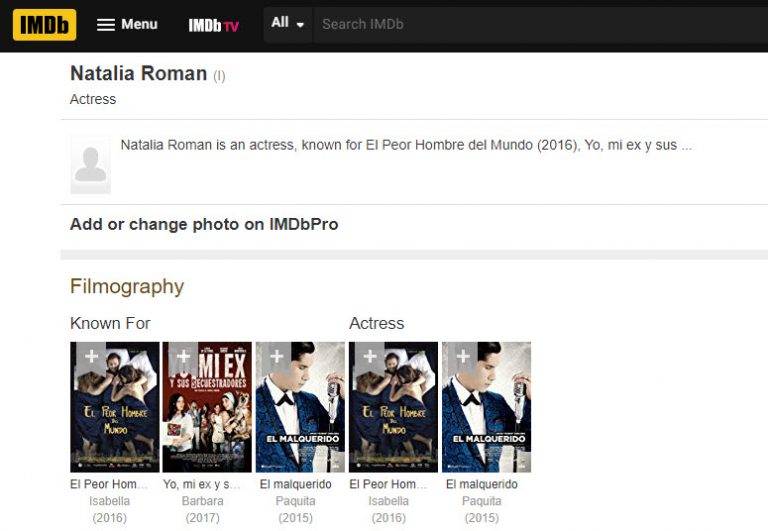Select the (2017) year text

[202, 518]
